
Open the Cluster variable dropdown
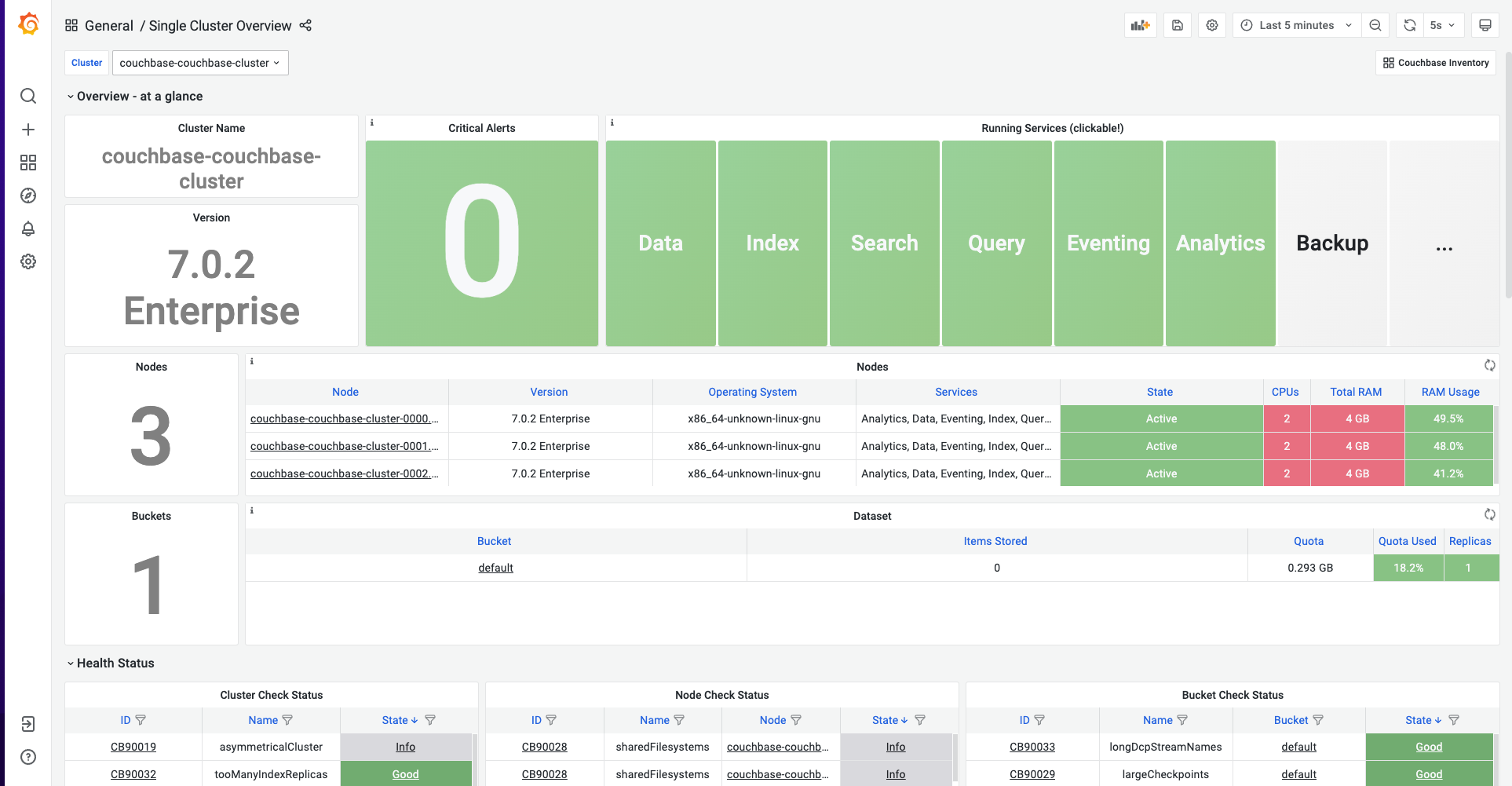pos(200,63)
